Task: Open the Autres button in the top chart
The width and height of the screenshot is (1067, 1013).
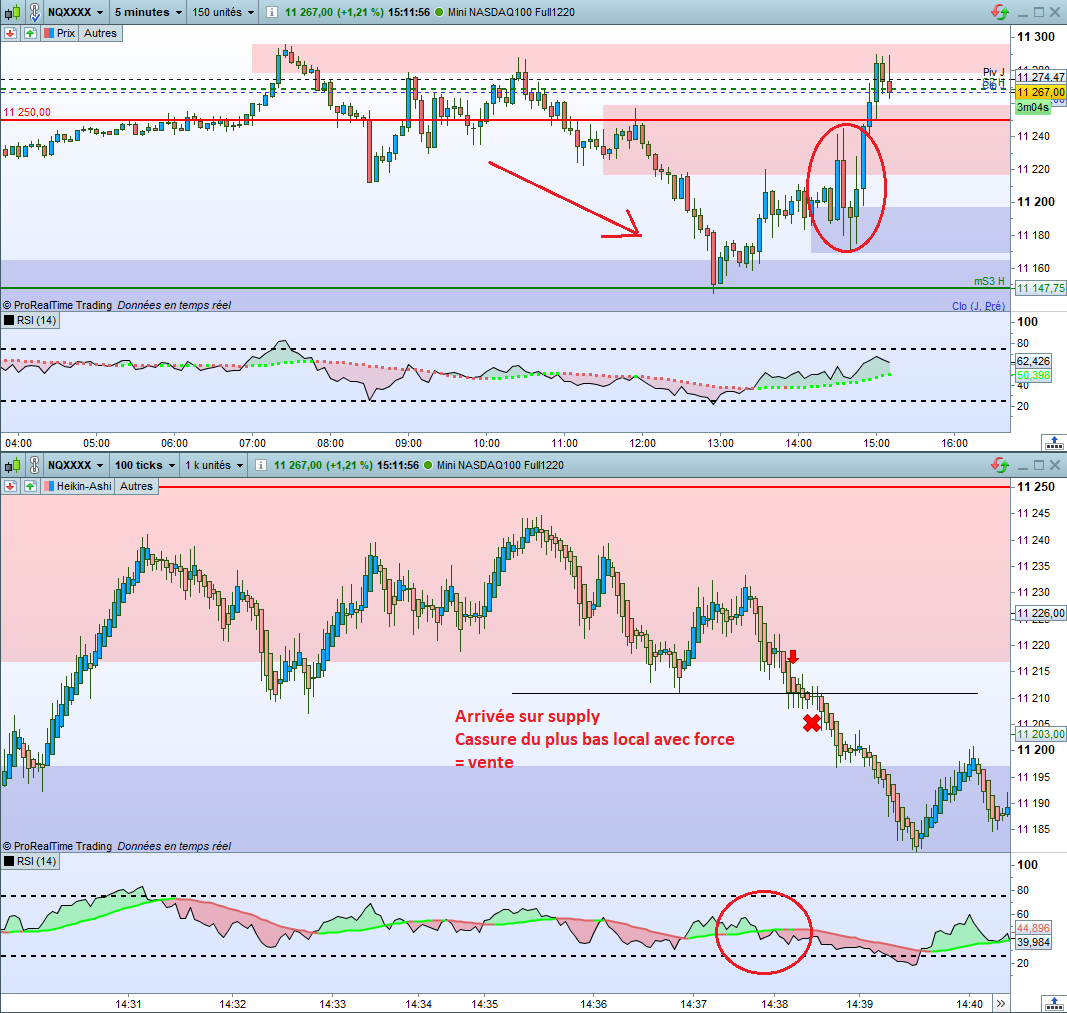Action: [x=100, y=33]
